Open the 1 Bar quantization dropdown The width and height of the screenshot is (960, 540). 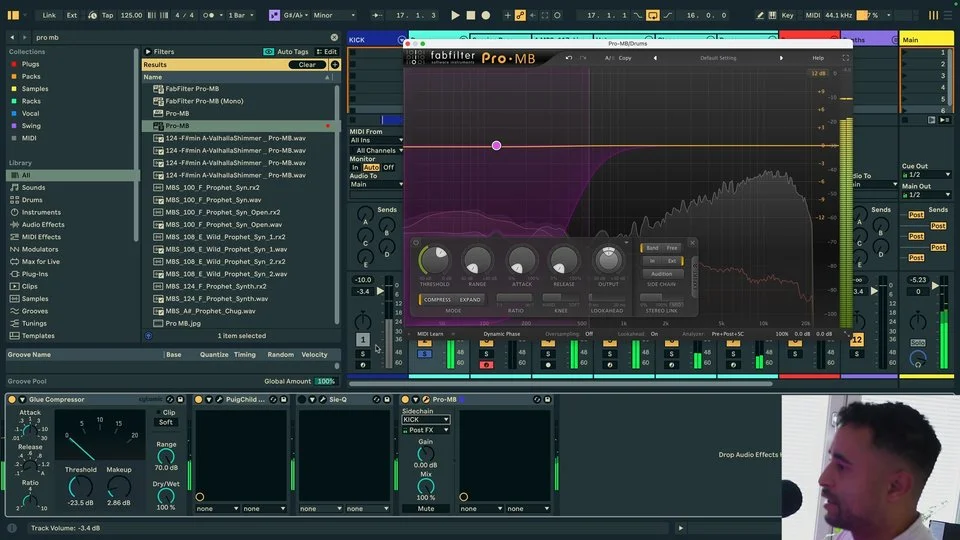(x=240, y=15)
